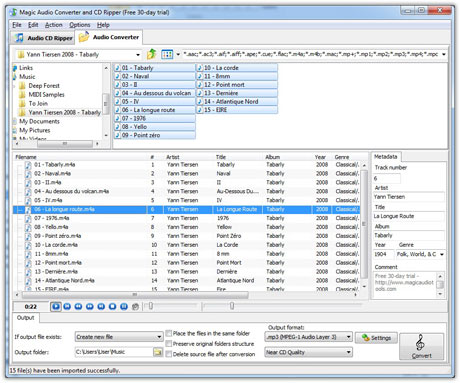Enable Place the files in the same folder

(169, 333)
